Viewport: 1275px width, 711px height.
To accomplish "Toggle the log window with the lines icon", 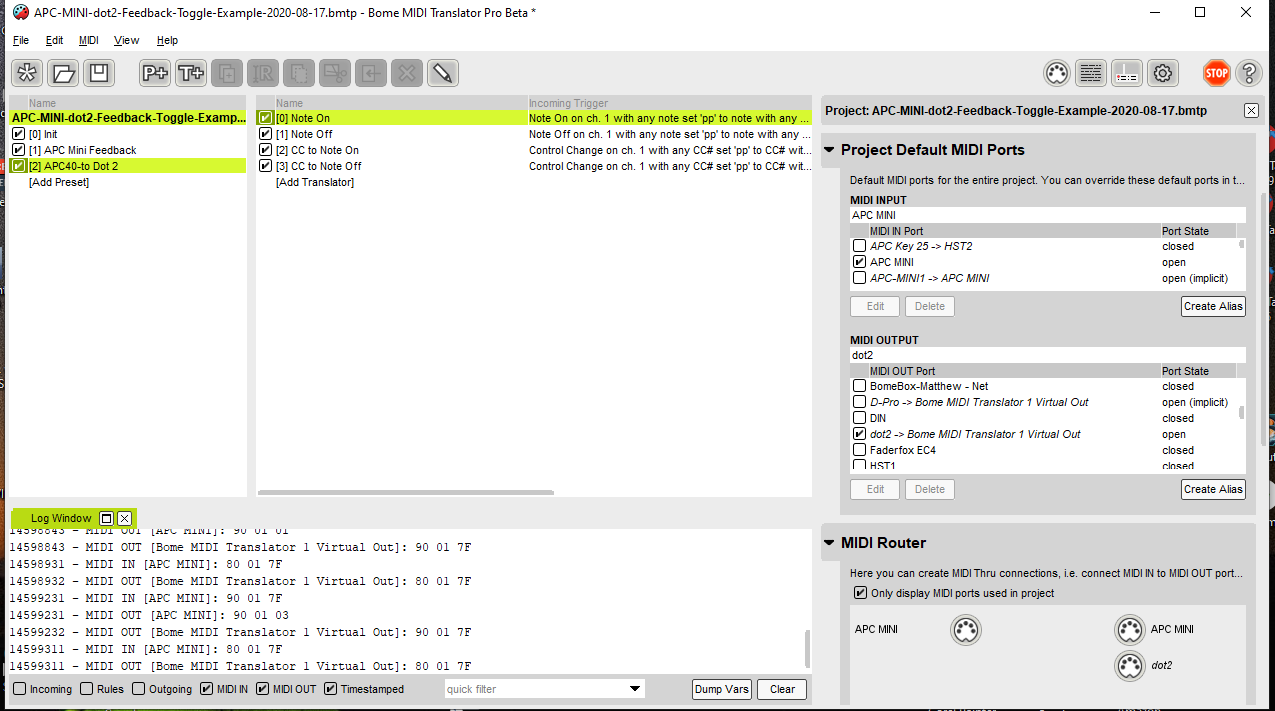I will point(1091,73).
